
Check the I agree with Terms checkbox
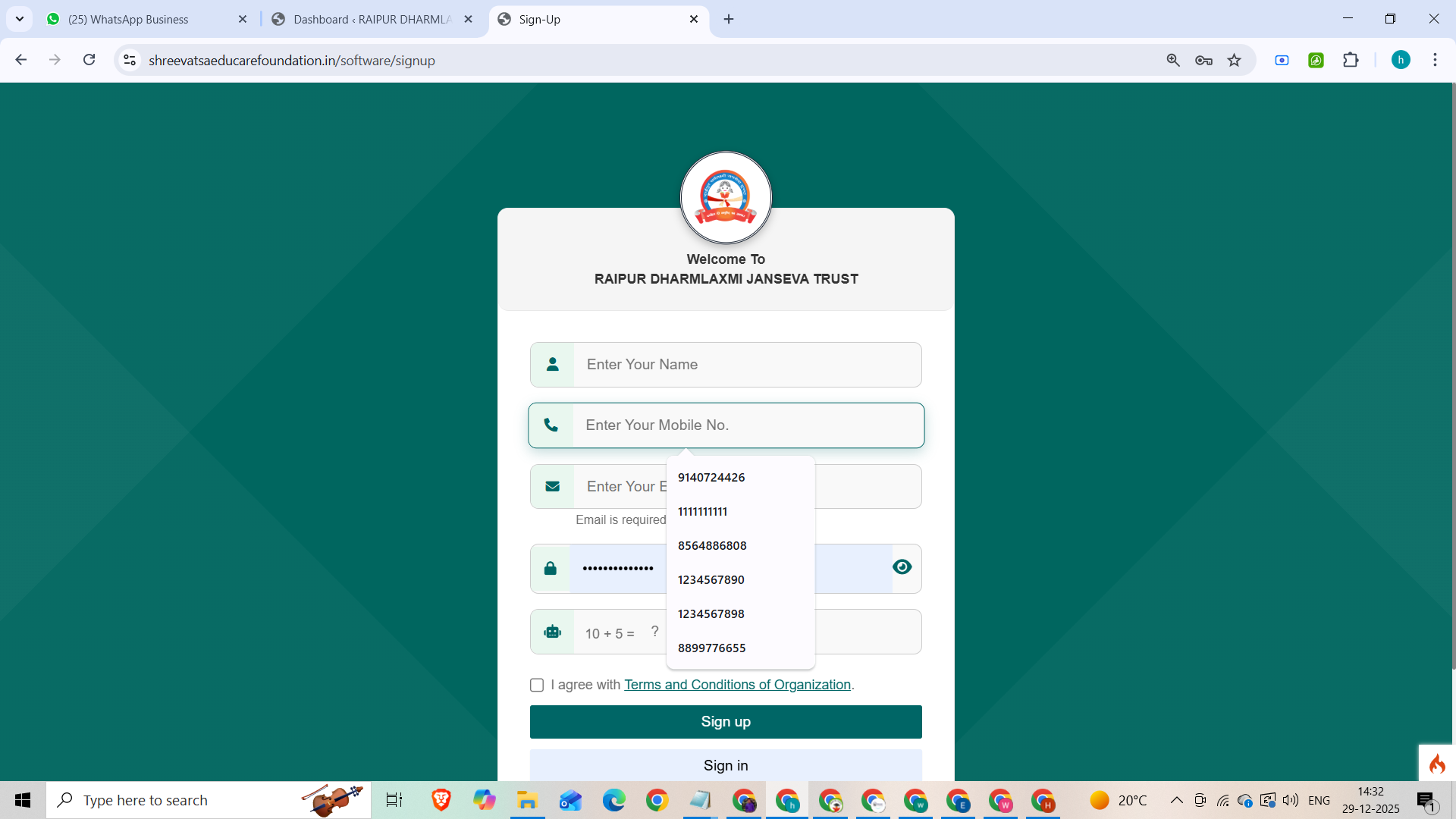(537, 686)
